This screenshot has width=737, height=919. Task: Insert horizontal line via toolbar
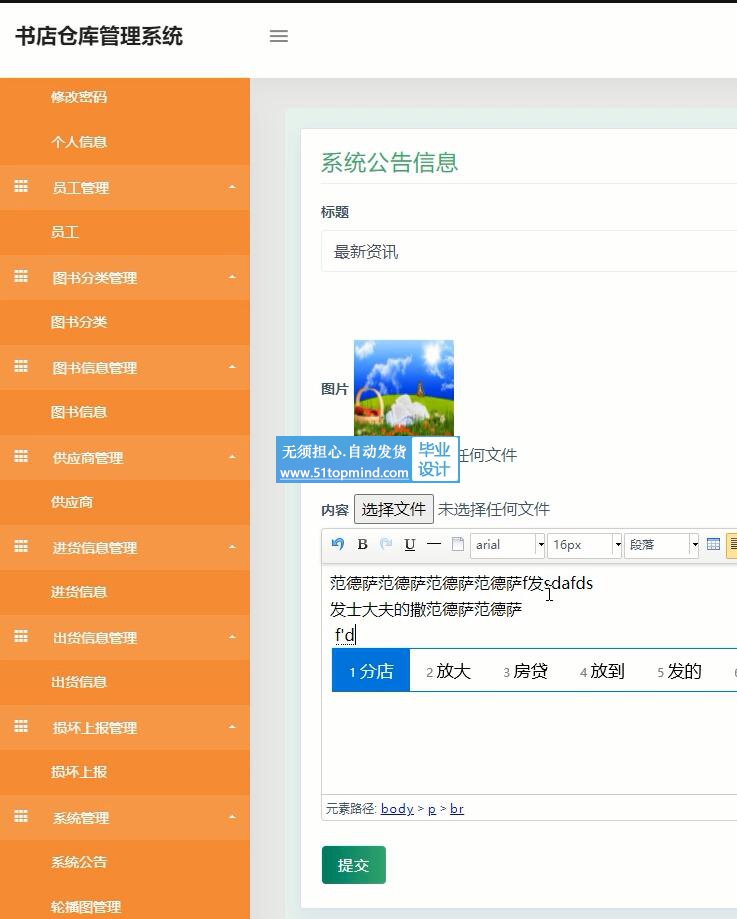click(x=434, y=544)
